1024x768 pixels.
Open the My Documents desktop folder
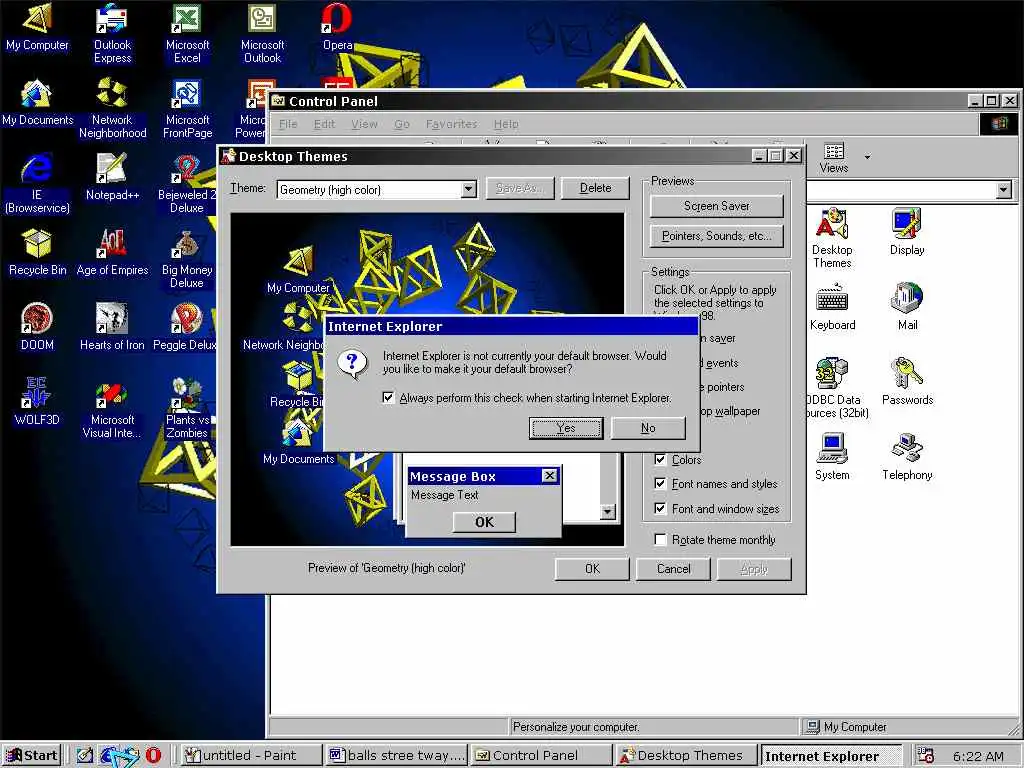click(x=37, y=101)
